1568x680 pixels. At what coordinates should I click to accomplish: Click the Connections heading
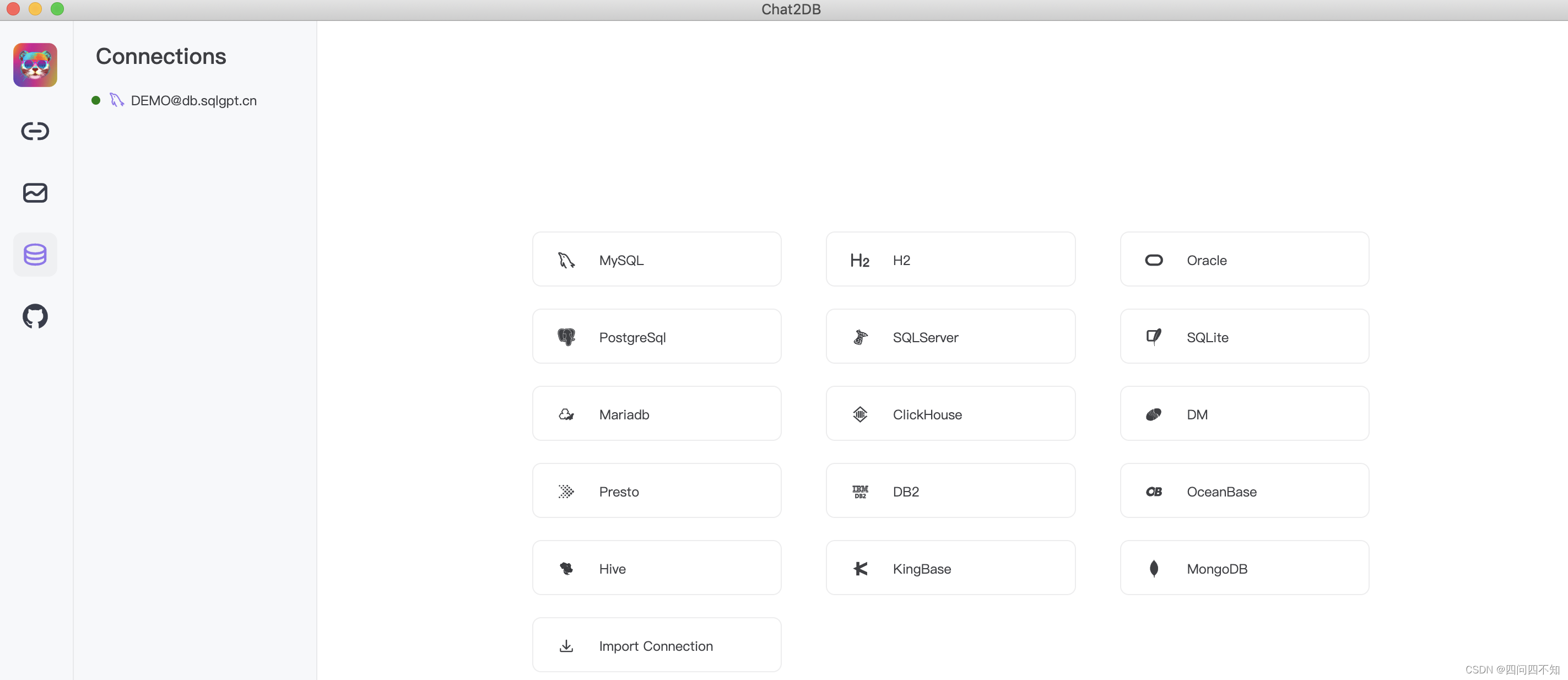[x=161, y=56]
